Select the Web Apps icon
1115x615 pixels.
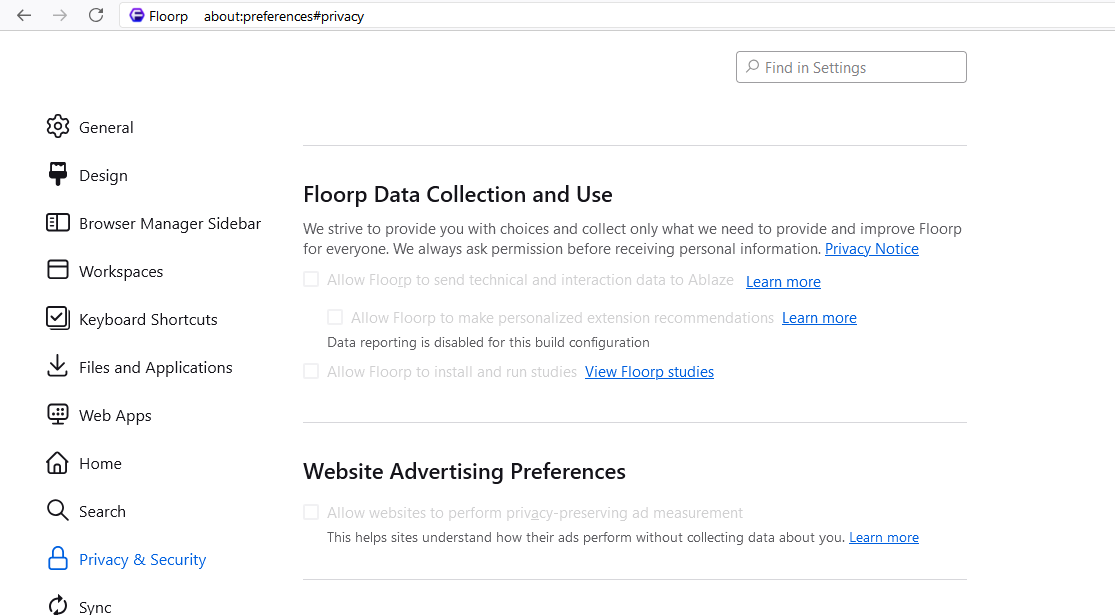[58, 415]
